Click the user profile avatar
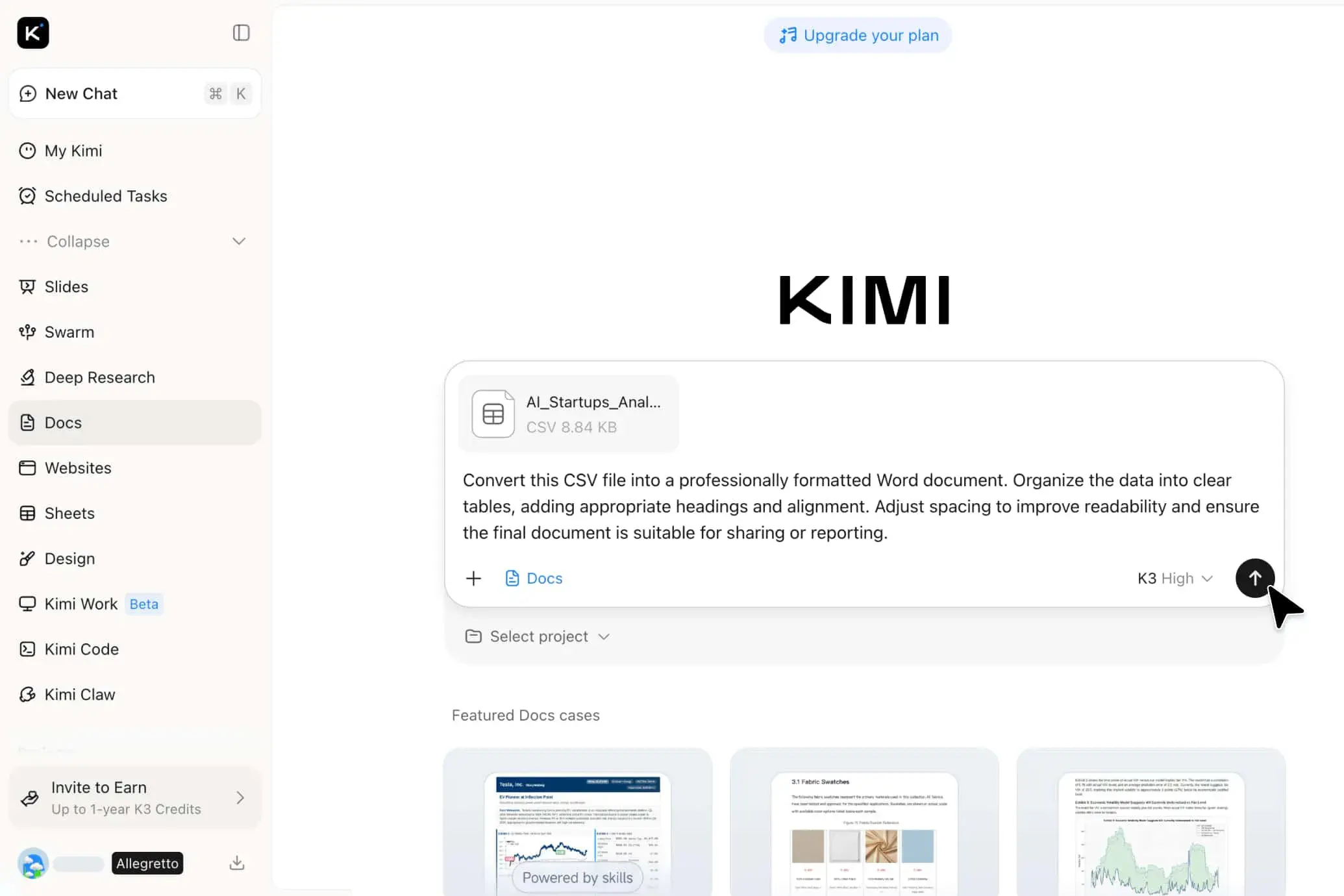This screenshot has height=896, width=1344. (x=33, y=864)
